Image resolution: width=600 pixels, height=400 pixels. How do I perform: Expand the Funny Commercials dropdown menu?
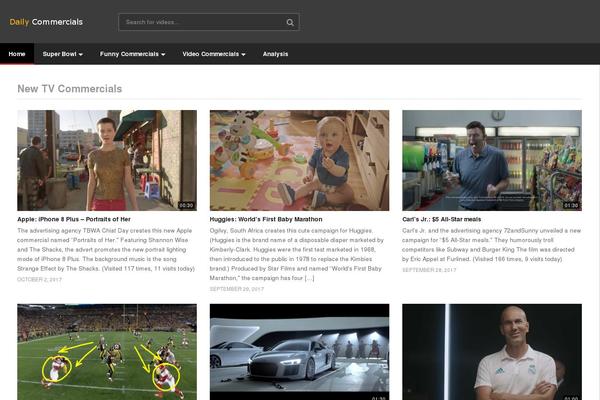[x=132, y=54]
